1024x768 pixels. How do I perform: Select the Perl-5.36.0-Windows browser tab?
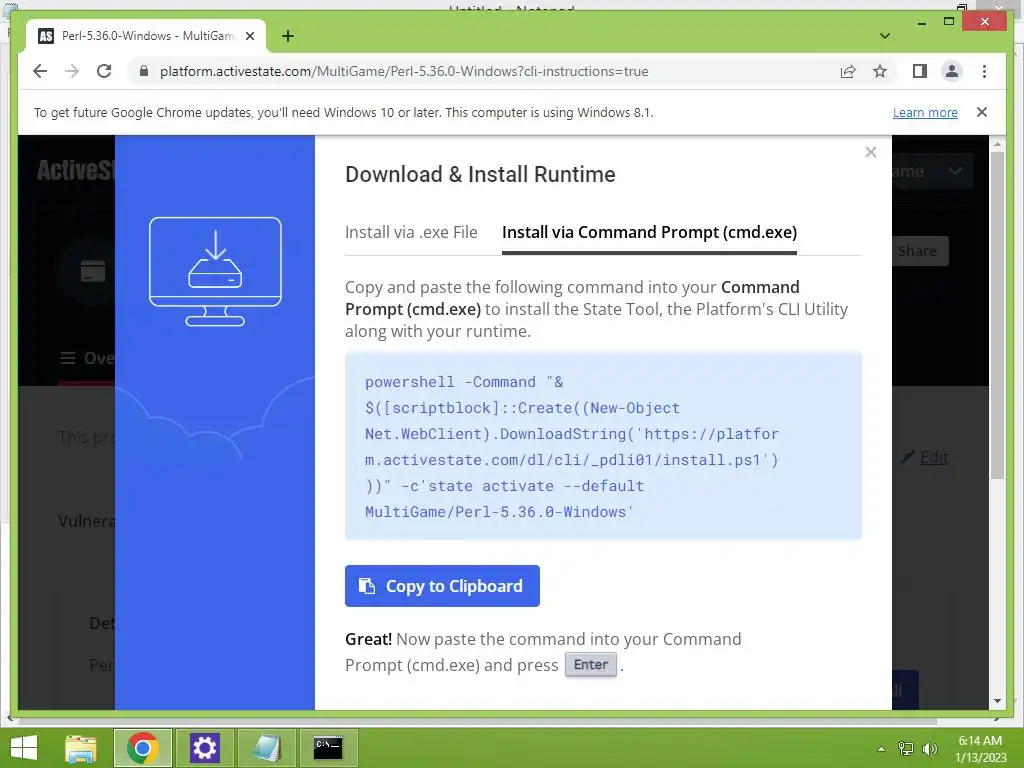[146, 36]
